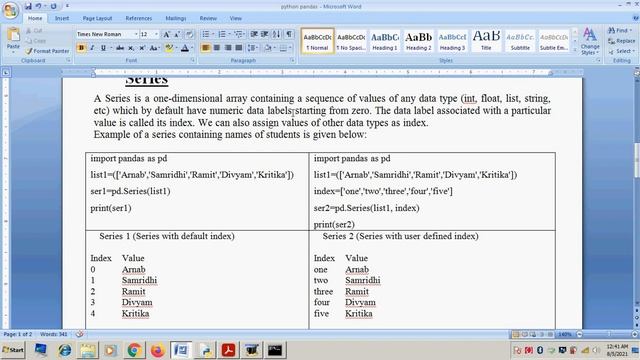Click the Replace button
Image resolution: width=640 pixels, height=360 pixels.
click(x=621, y=41)
